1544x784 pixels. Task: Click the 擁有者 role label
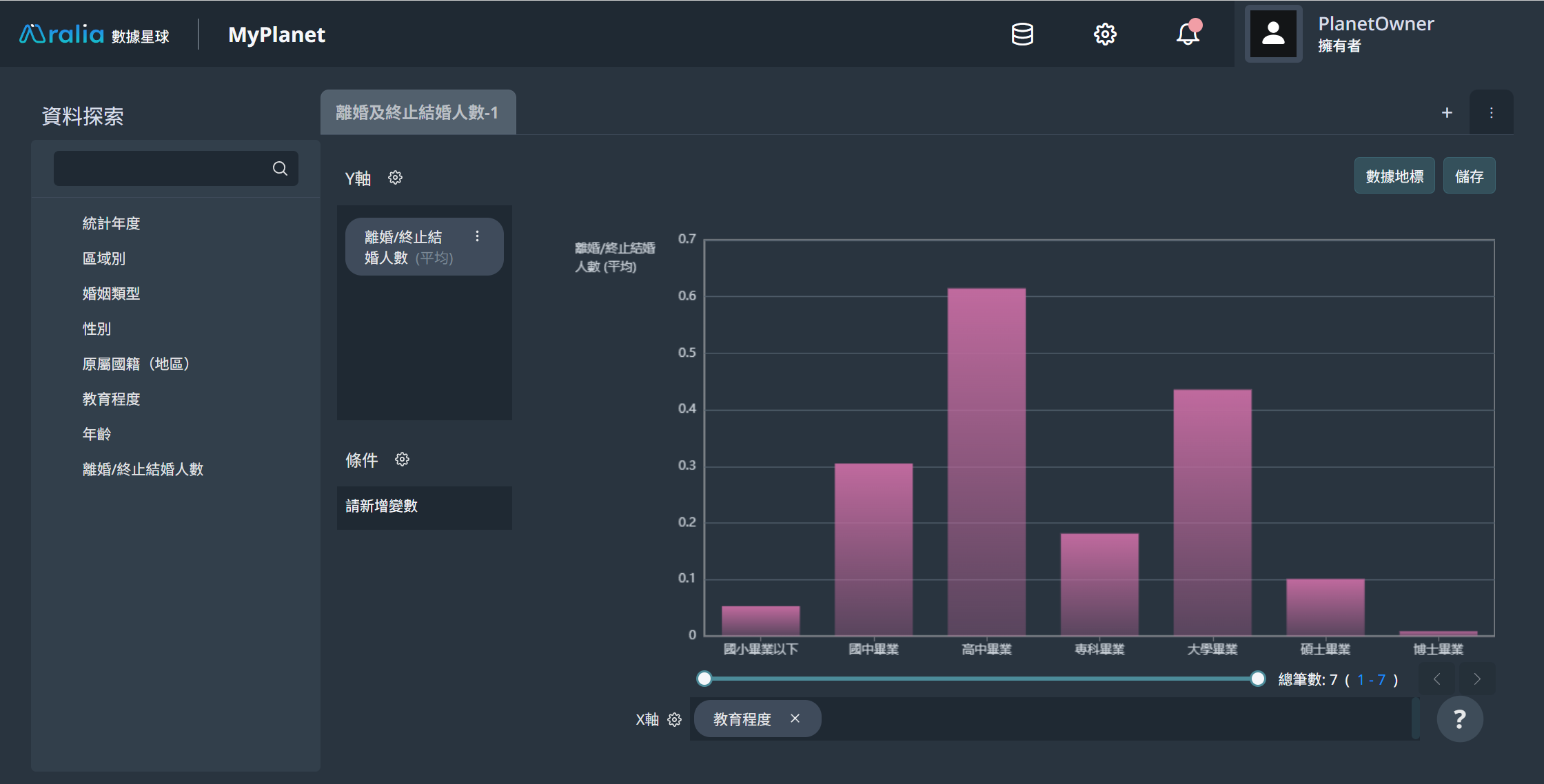tap(1339, 46)
